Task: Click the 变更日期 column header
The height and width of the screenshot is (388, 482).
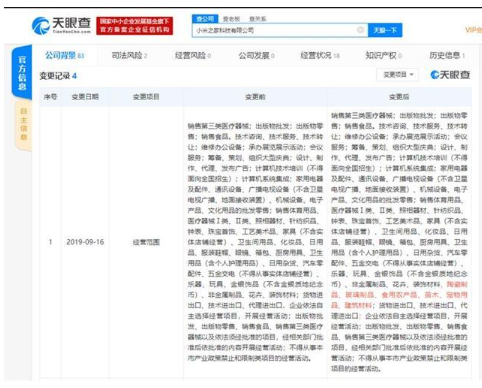Action: point(85,97)
